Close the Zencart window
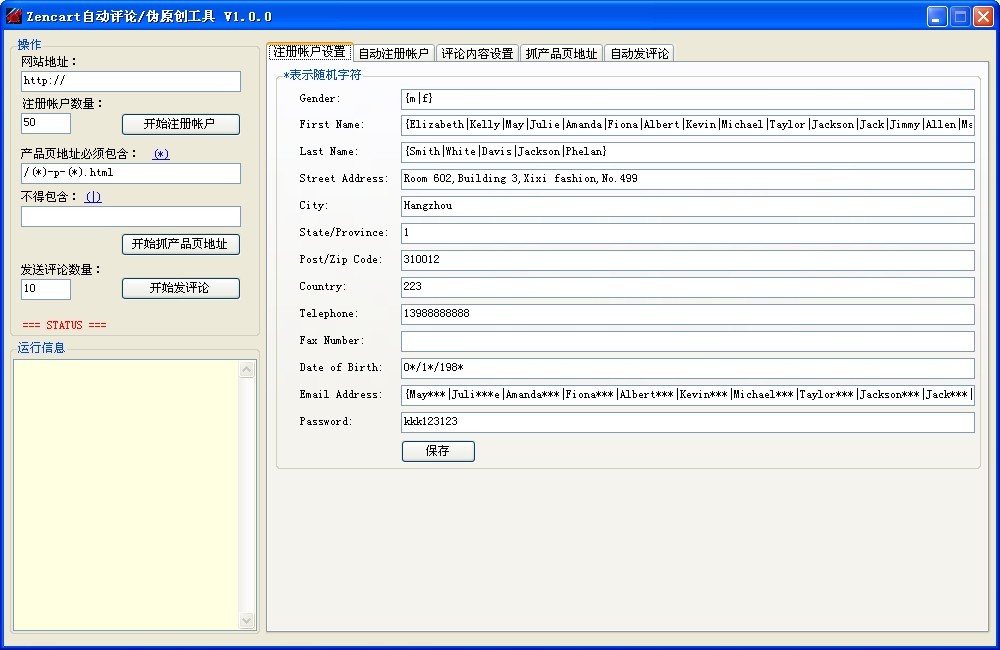Image resolution: width=1000 pixels, height=650 pixels. (983, 17)
